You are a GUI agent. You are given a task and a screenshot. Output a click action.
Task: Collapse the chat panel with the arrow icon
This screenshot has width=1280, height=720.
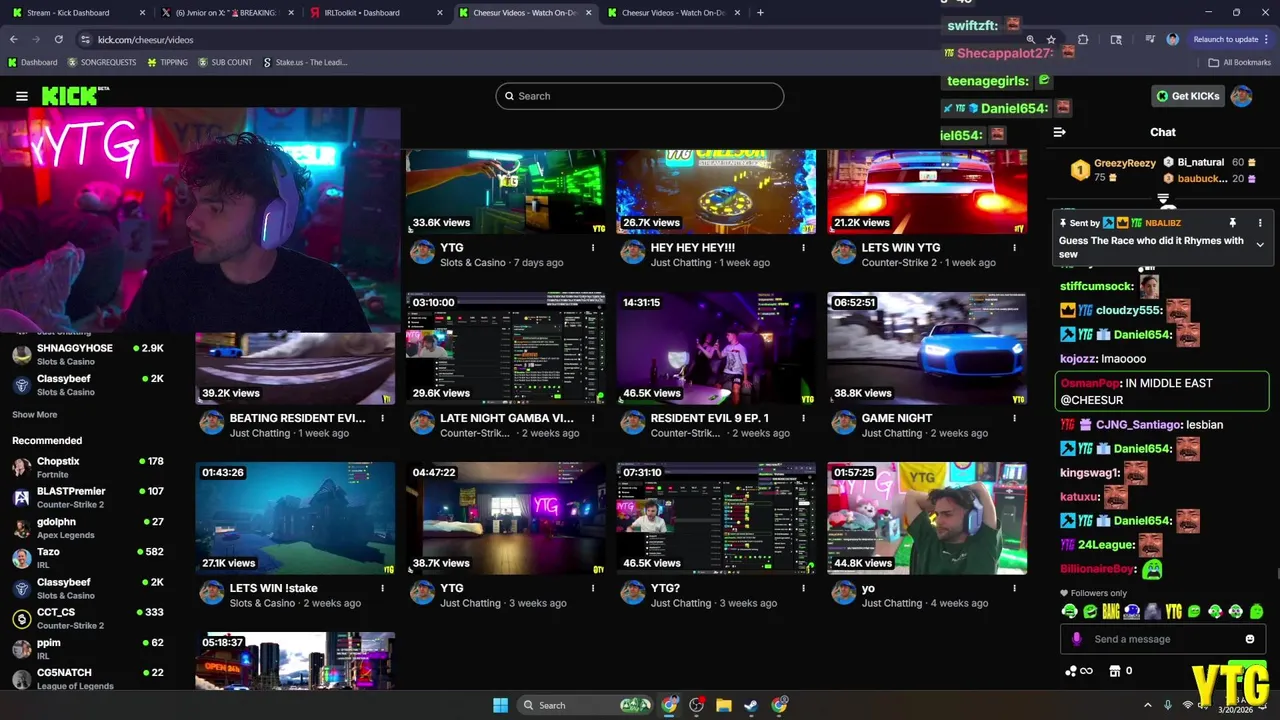point(1060,132)
